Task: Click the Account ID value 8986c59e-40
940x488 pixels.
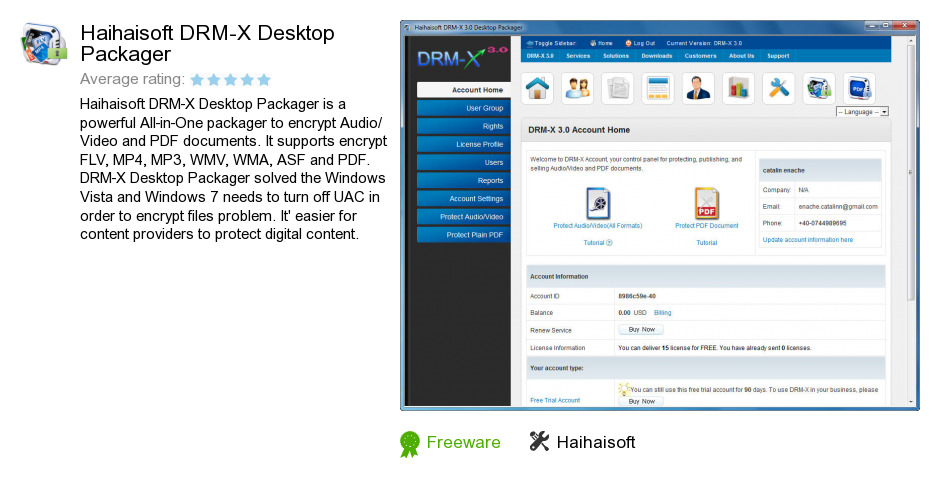Action: pos(637,296)
